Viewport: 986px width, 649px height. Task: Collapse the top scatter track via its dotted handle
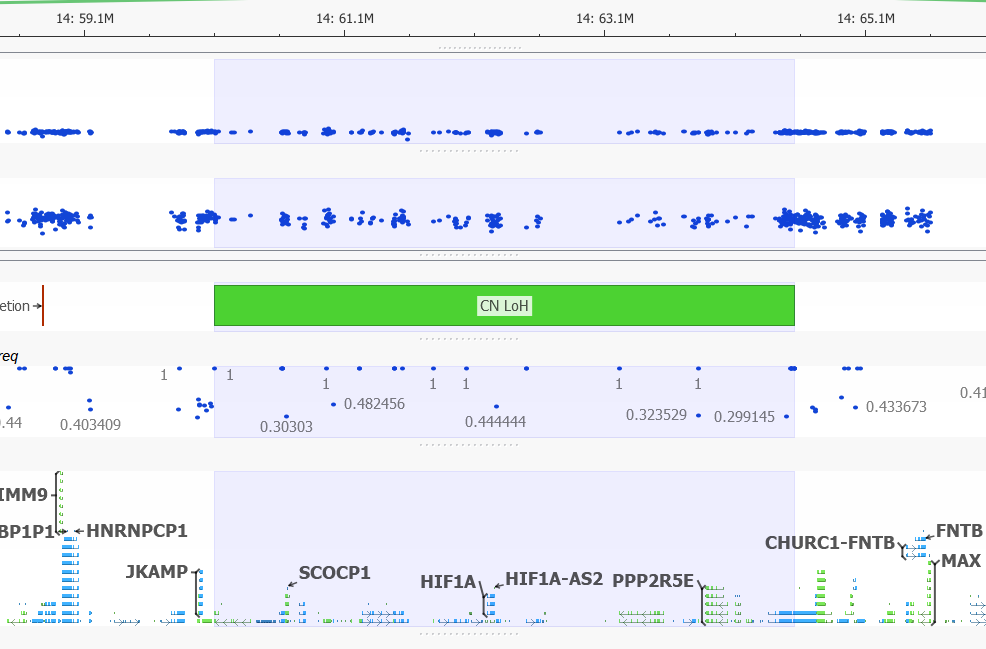tap(470, 151)
